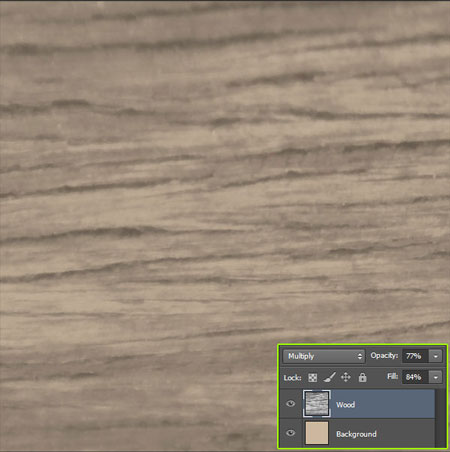Open the Multiply blend mode dropdown

[324, 356]
